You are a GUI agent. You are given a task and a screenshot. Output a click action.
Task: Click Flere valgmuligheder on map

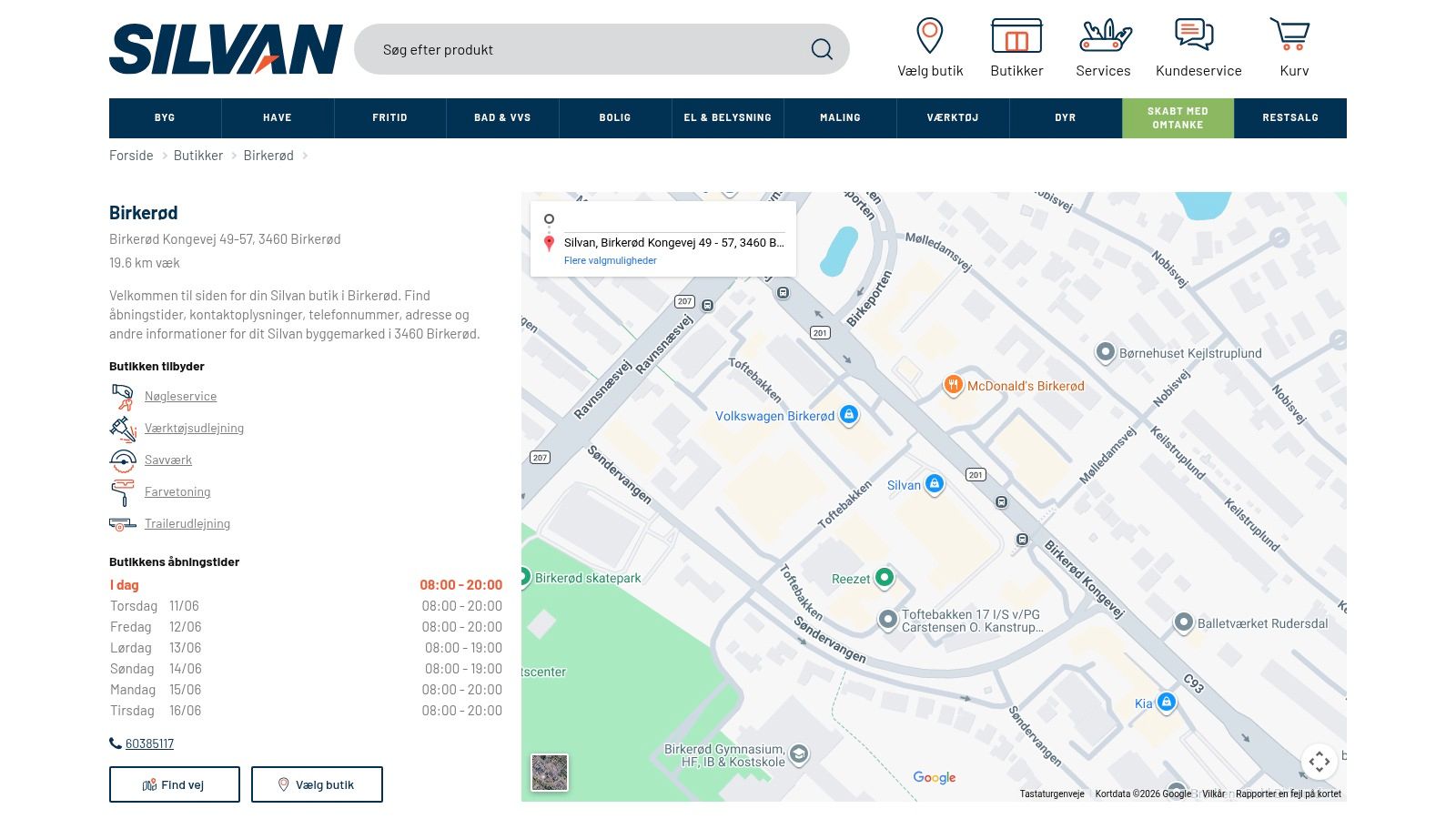tap(611, 260)
